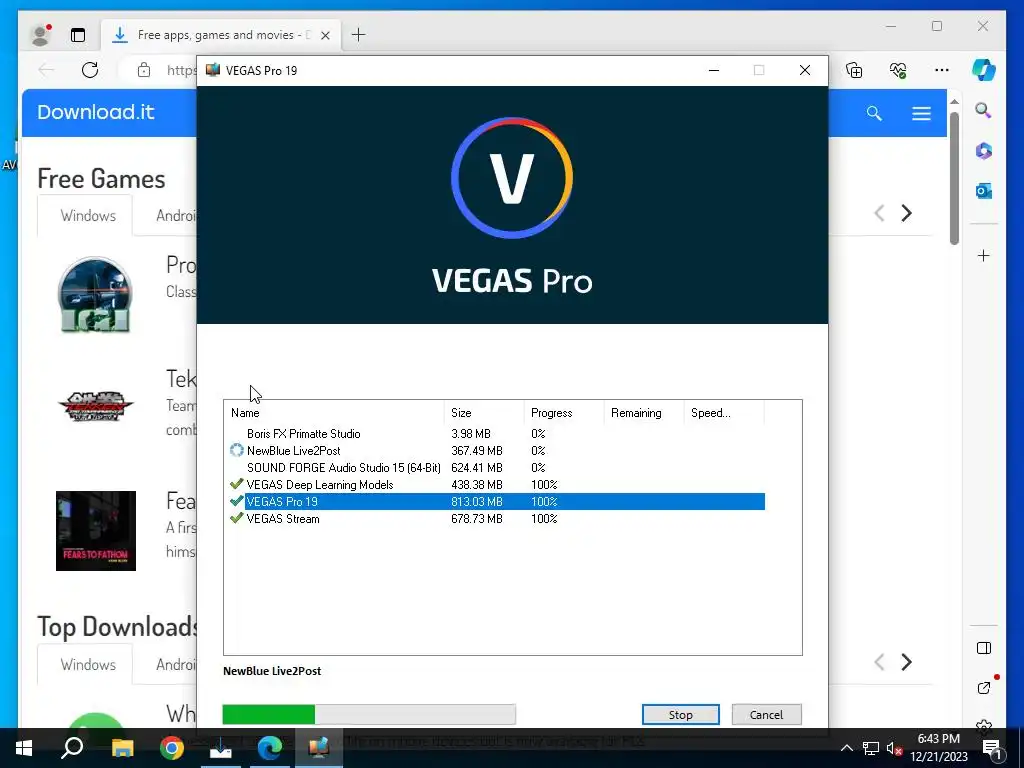Open Edge sidebar search icon
The height and width of the screenshot is (768, 1024).
(984, 110)
